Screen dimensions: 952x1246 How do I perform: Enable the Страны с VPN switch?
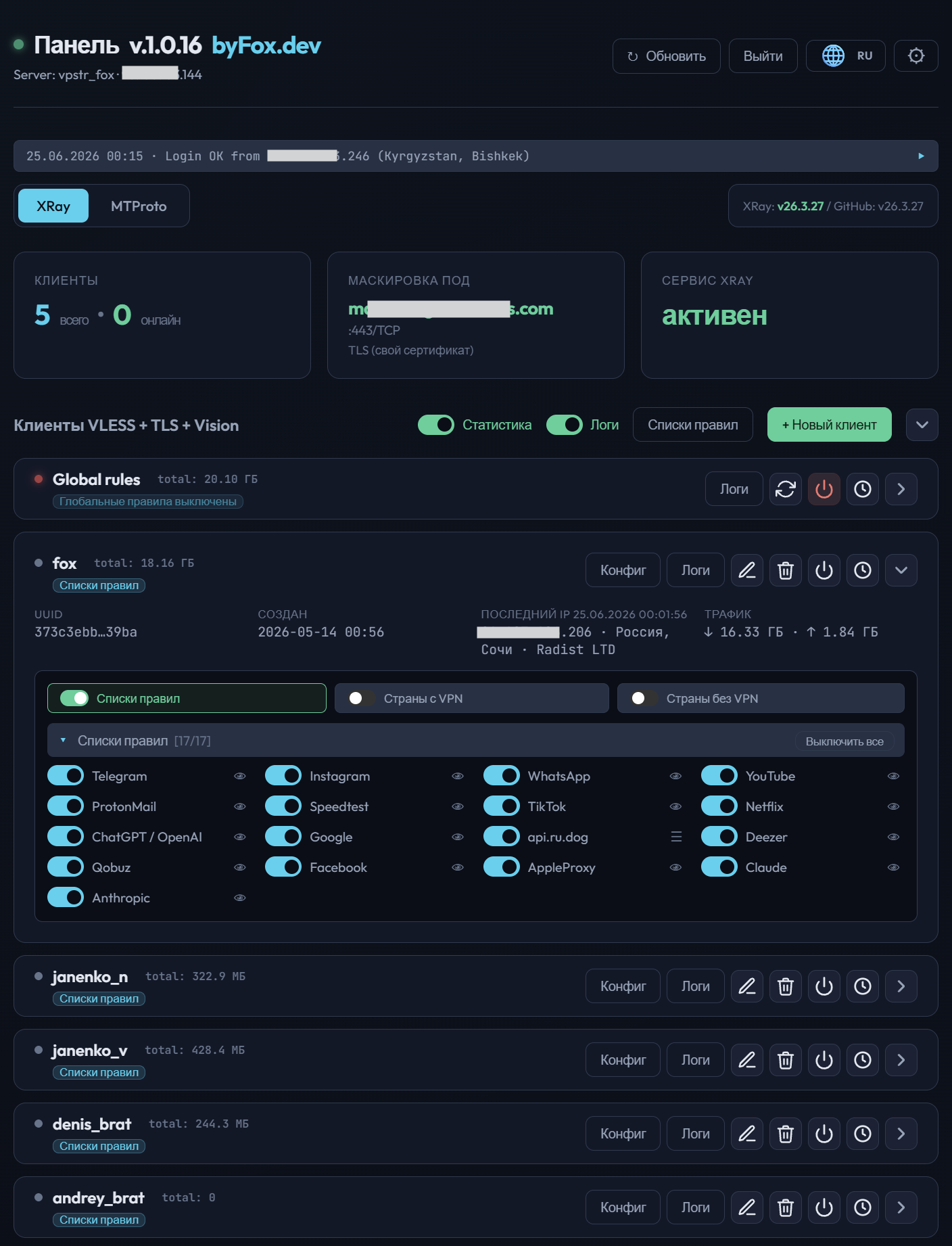(x=361, y=698)
